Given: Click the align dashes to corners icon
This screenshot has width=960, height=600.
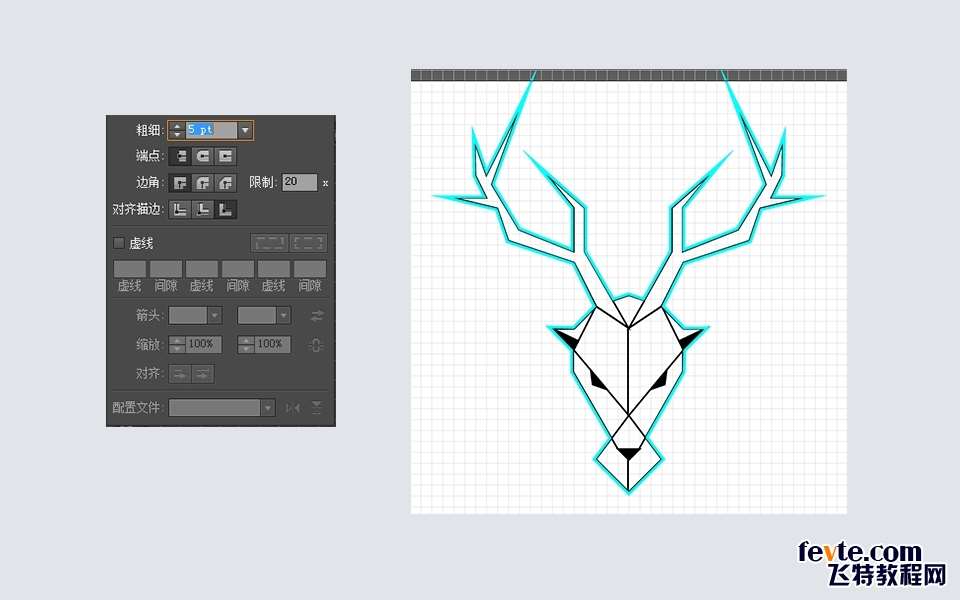Looking at the screenshot, I should [x=308, y=243].
